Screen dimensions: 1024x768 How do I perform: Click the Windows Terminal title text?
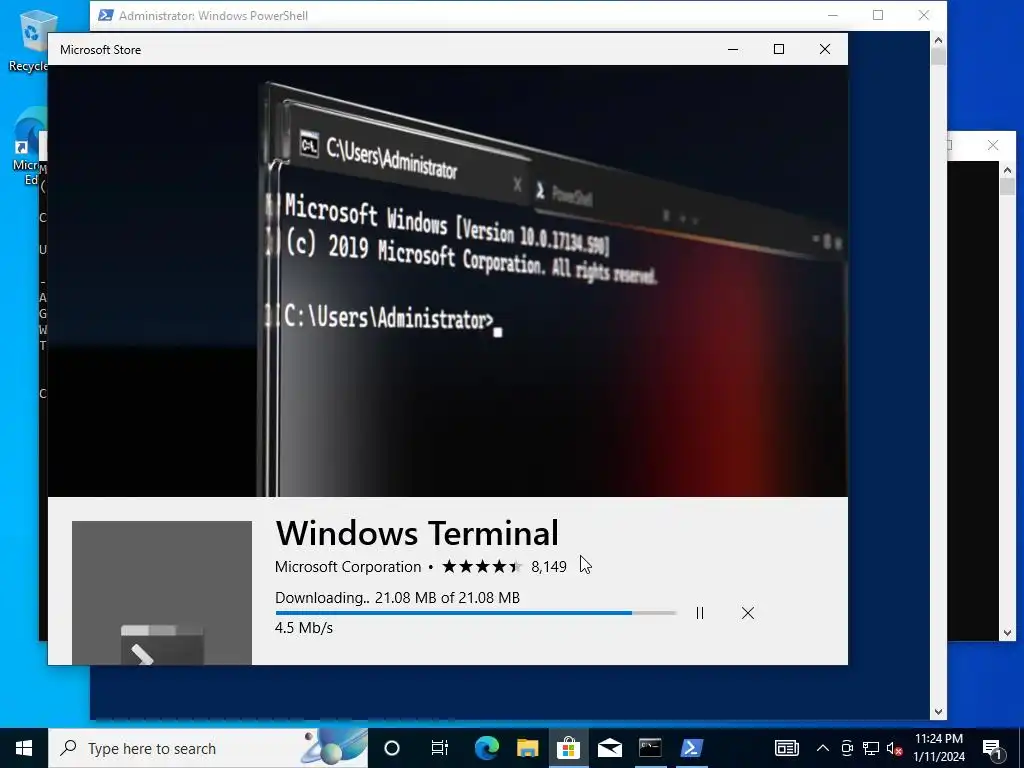coord(417,533)
